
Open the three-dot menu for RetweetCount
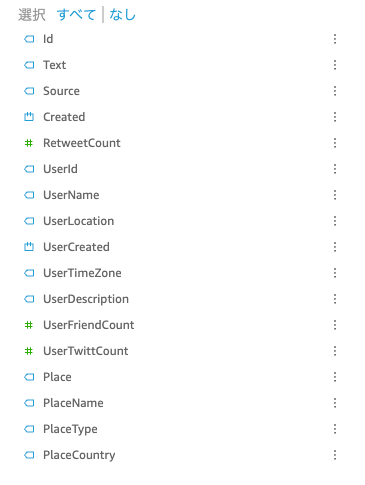click(335, 143)
